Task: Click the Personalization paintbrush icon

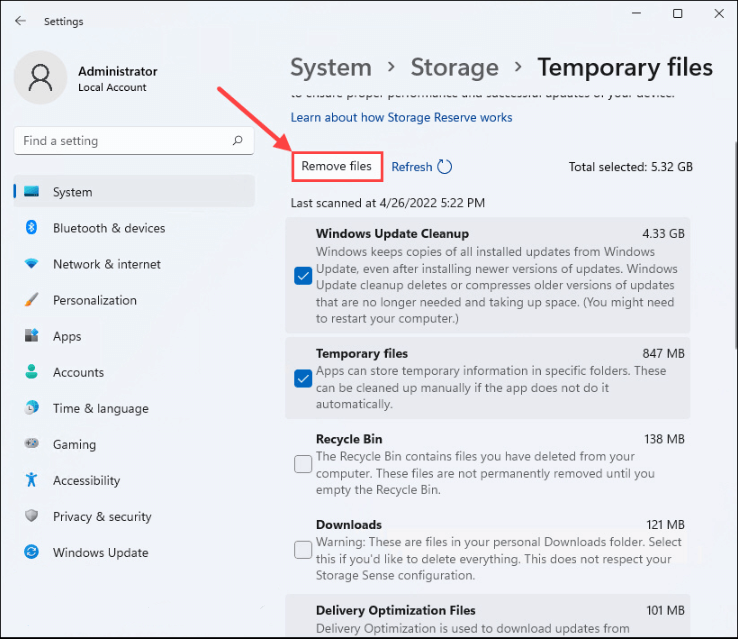Action: [x=32, y=300]
